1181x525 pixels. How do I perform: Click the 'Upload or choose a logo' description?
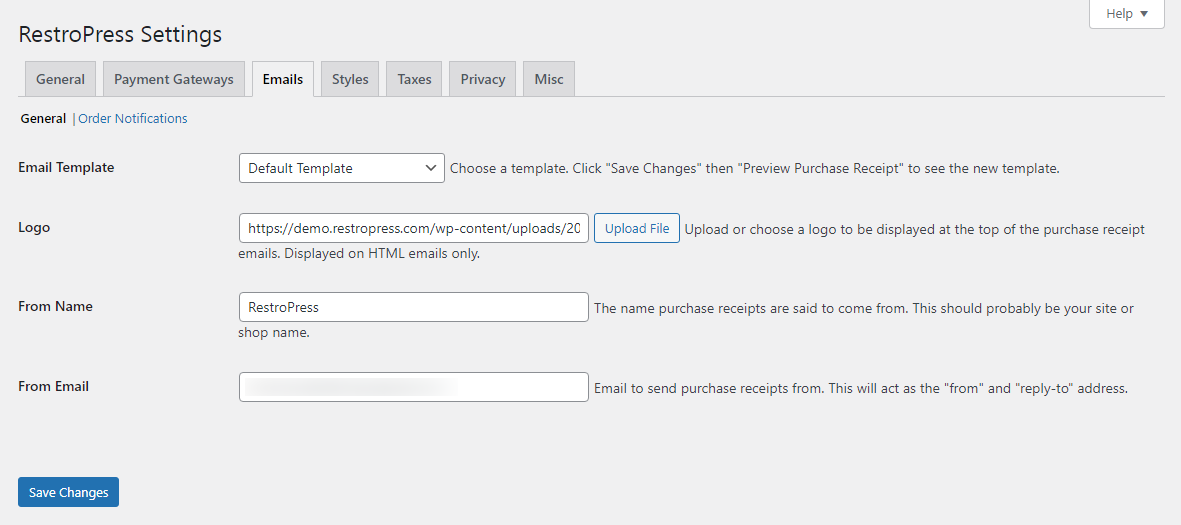tap(691, 241)
